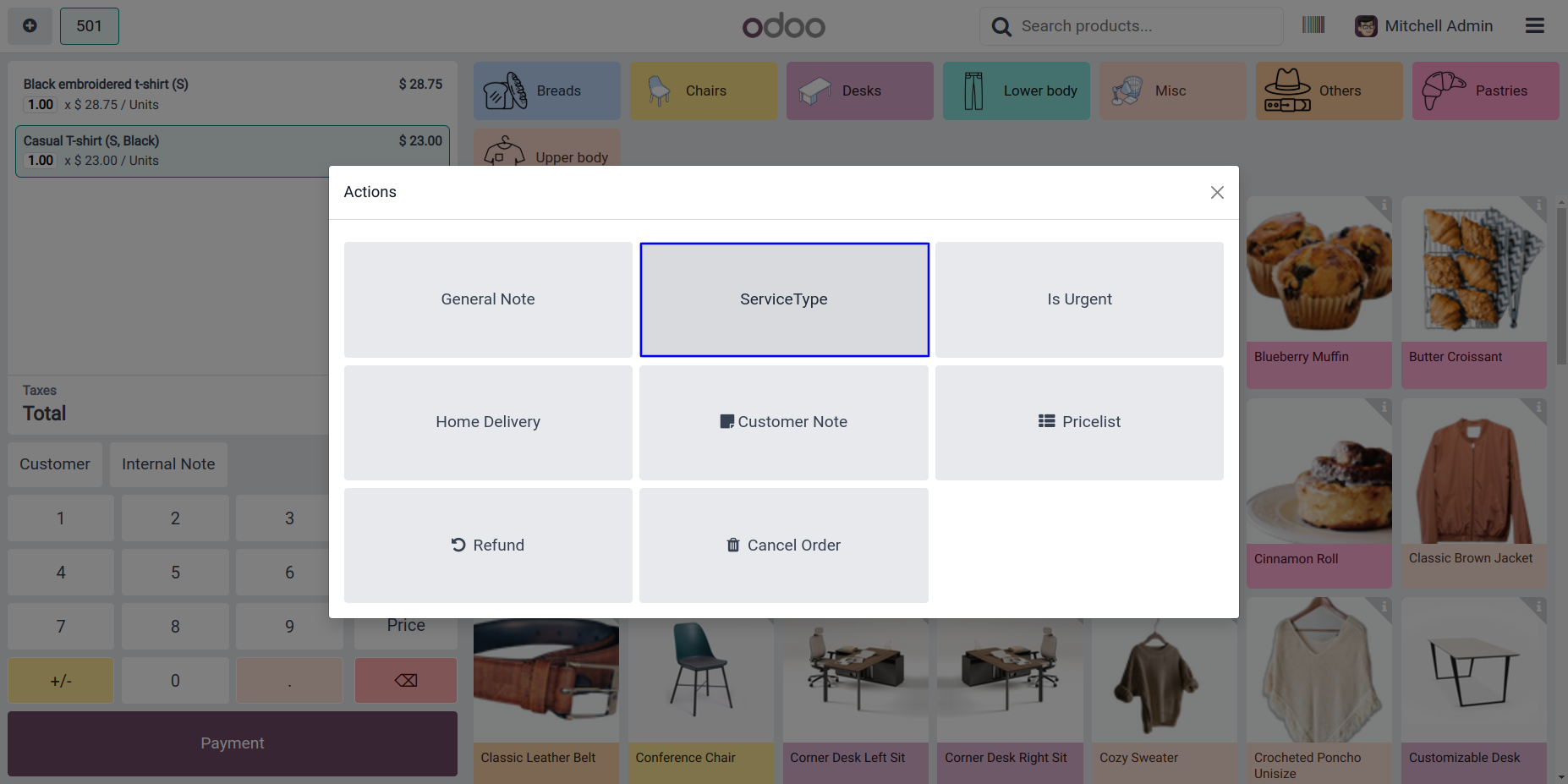The height and width of the screenshot is (784, 1568).
Task: Toggle the Is Urgent action
Action: click(x=1079, y=299)
